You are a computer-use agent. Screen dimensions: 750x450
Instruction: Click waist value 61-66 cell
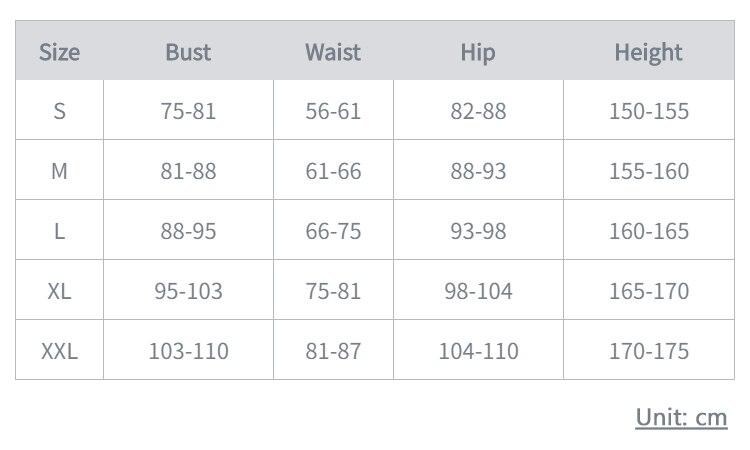(333, 170)
